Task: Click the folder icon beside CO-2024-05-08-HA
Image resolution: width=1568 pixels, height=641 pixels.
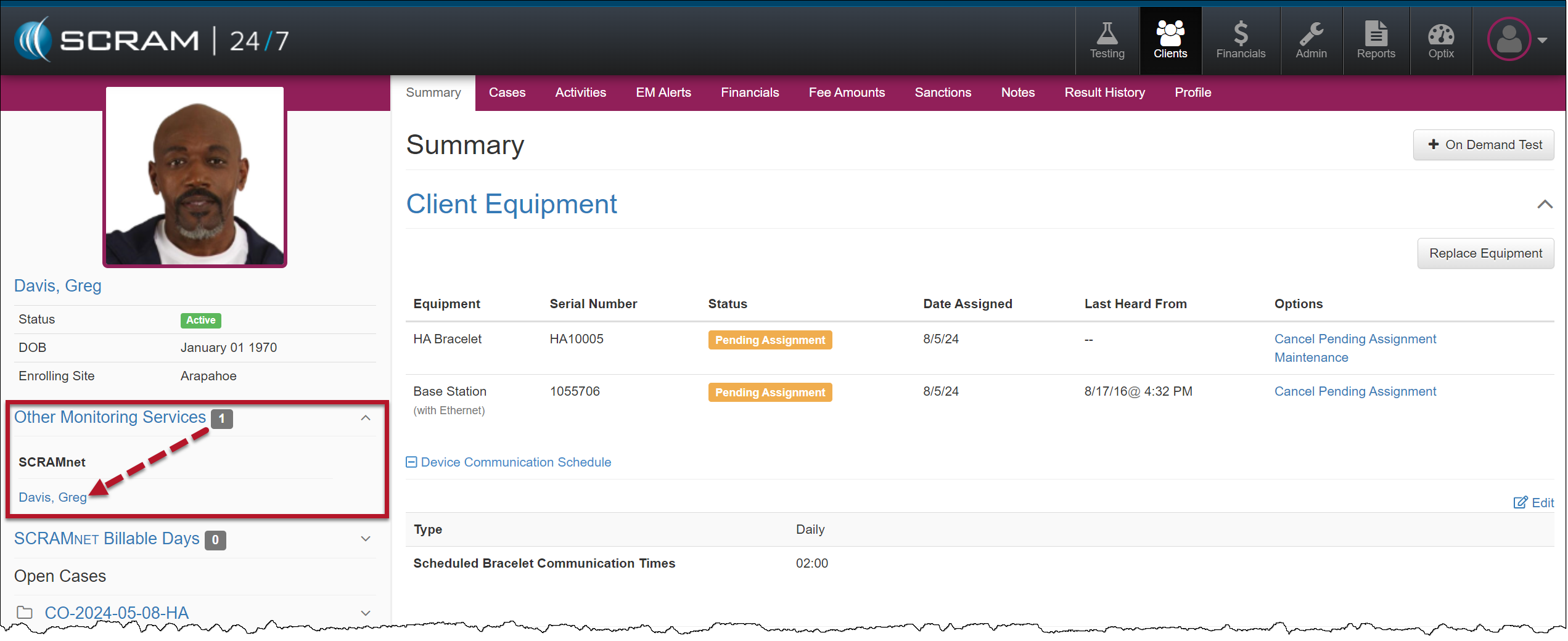Action: click(x=25, y=613)
